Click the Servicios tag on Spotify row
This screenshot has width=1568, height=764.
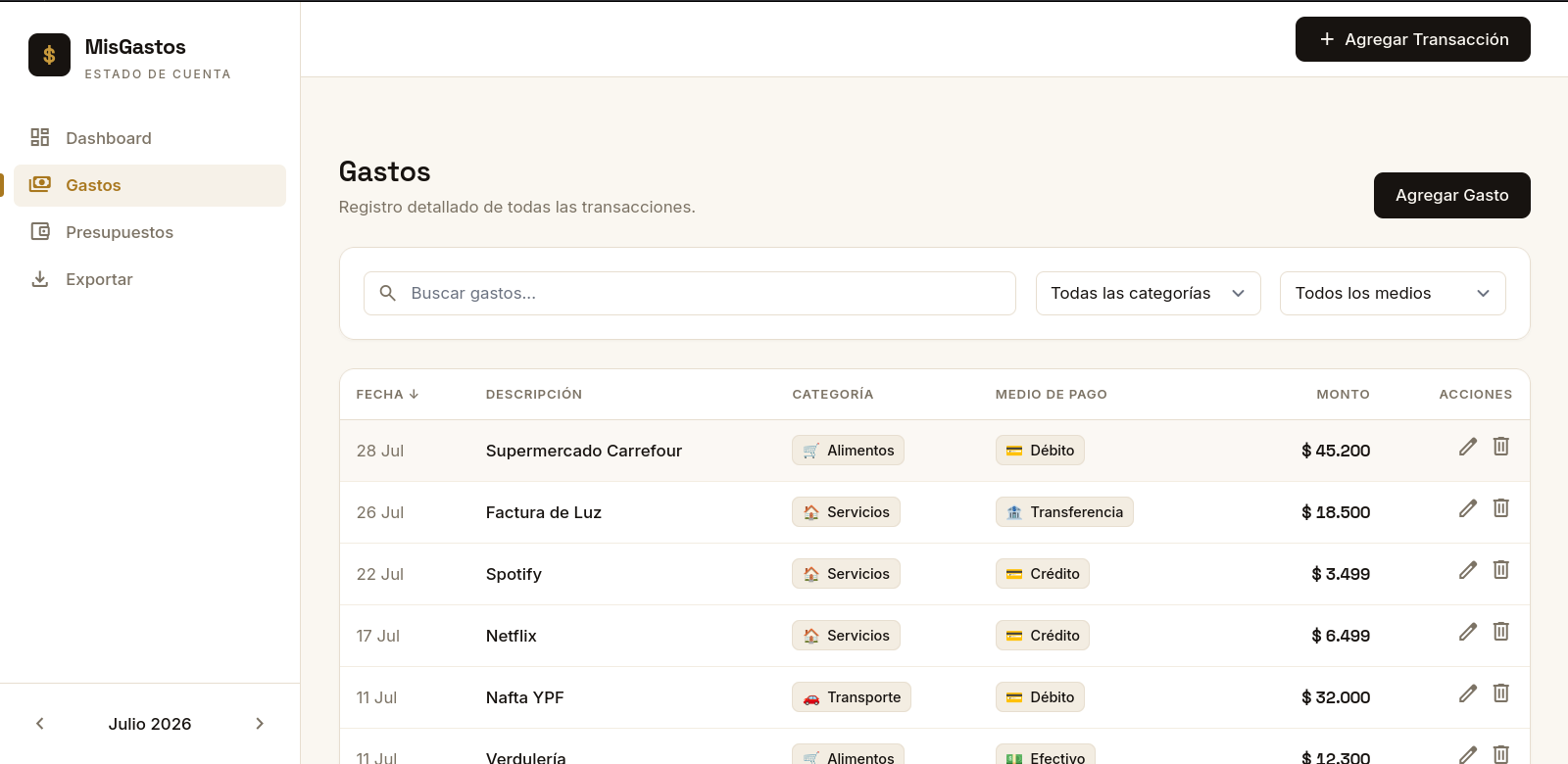[x=846, y=574]
